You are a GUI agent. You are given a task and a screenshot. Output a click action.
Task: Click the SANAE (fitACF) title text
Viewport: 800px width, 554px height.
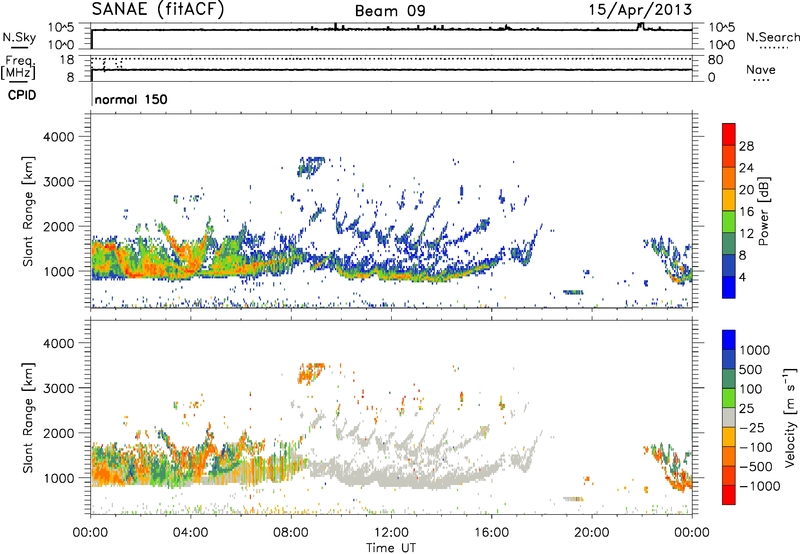(157, 9)
